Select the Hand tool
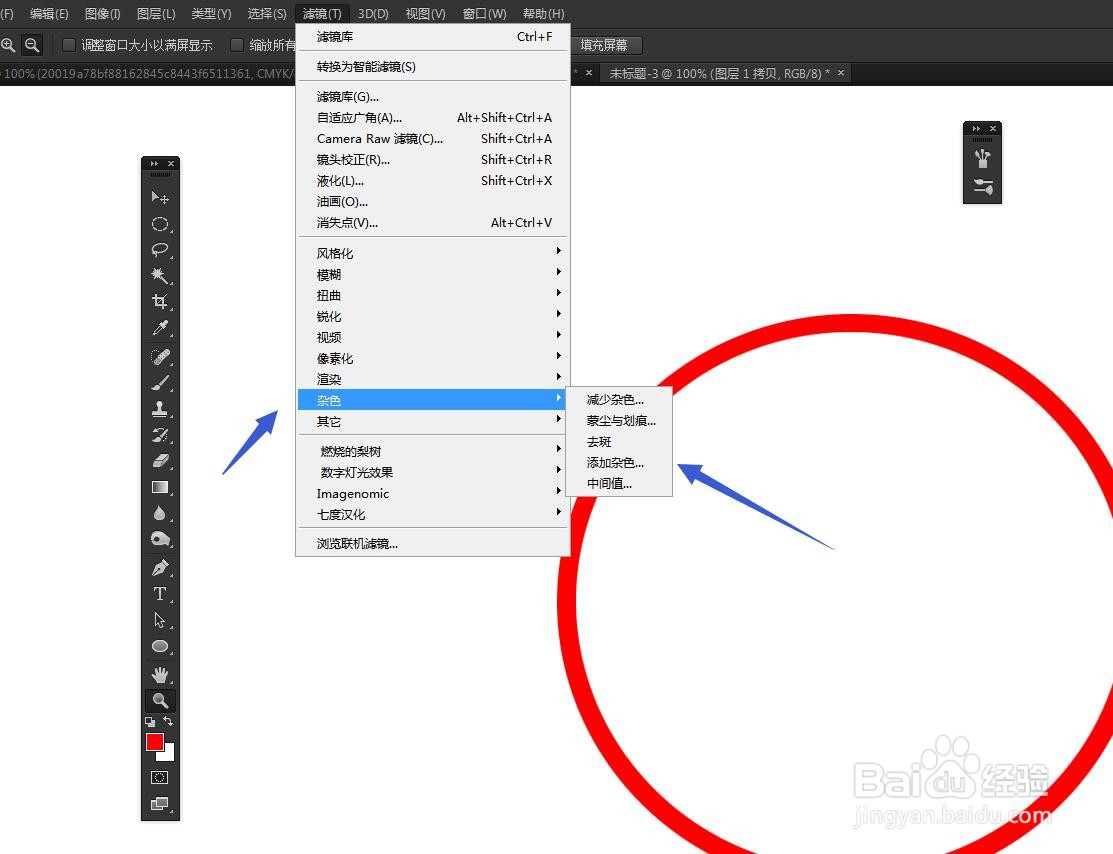 tap(160, 674)
